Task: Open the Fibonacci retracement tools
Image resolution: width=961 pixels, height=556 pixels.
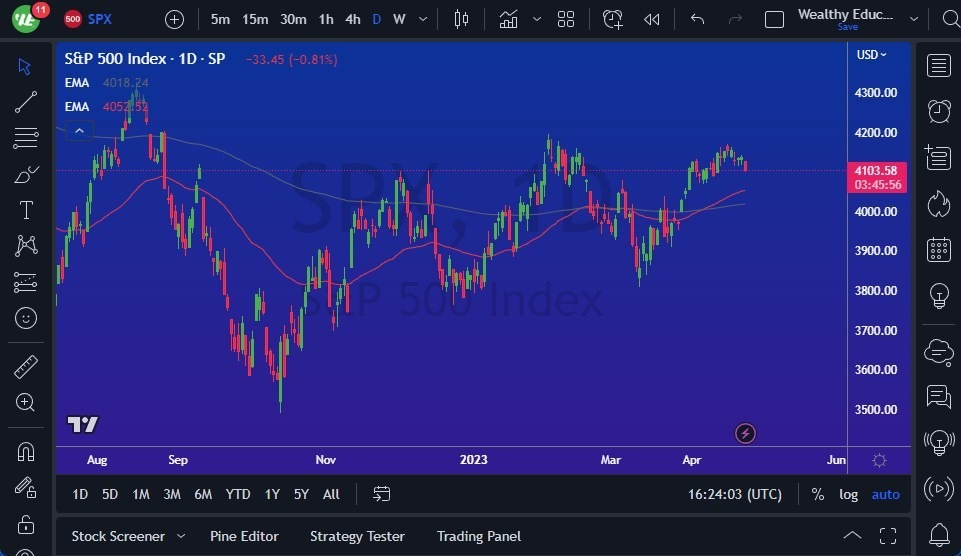Action: click(26, 138)
